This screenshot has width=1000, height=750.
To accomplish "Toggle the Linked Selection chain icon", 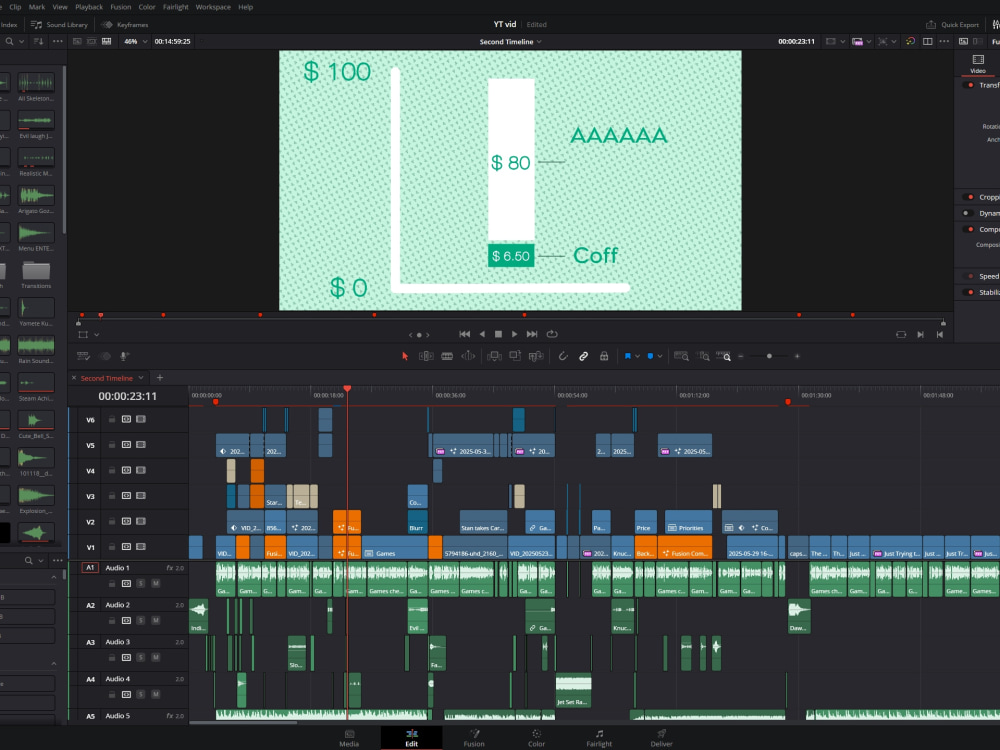I will click(x=583, y=357).
